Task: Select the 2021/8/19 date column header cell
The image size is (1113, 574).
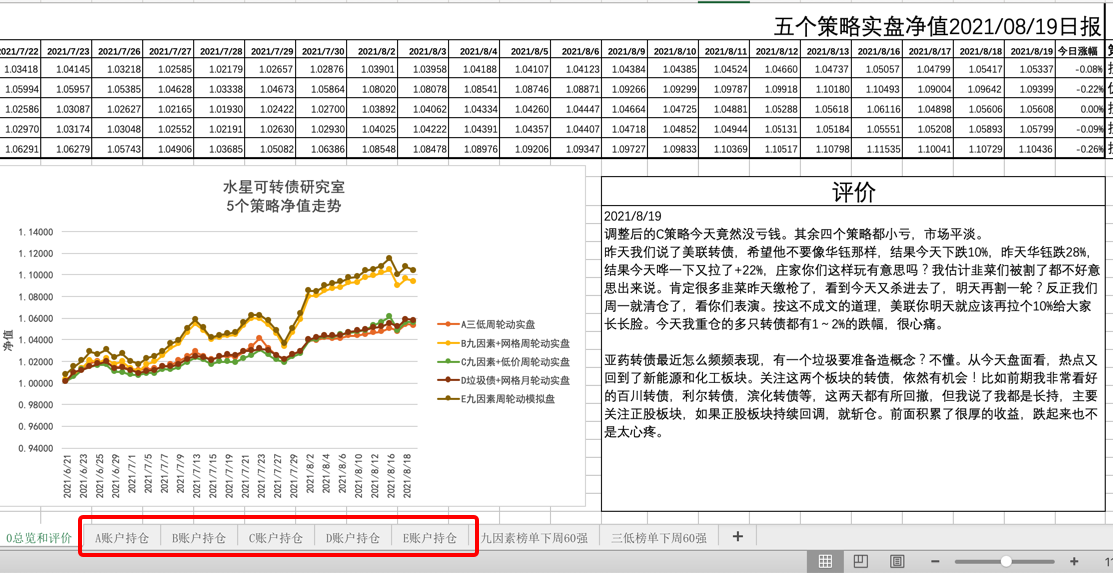Action: coord(1030,51)
